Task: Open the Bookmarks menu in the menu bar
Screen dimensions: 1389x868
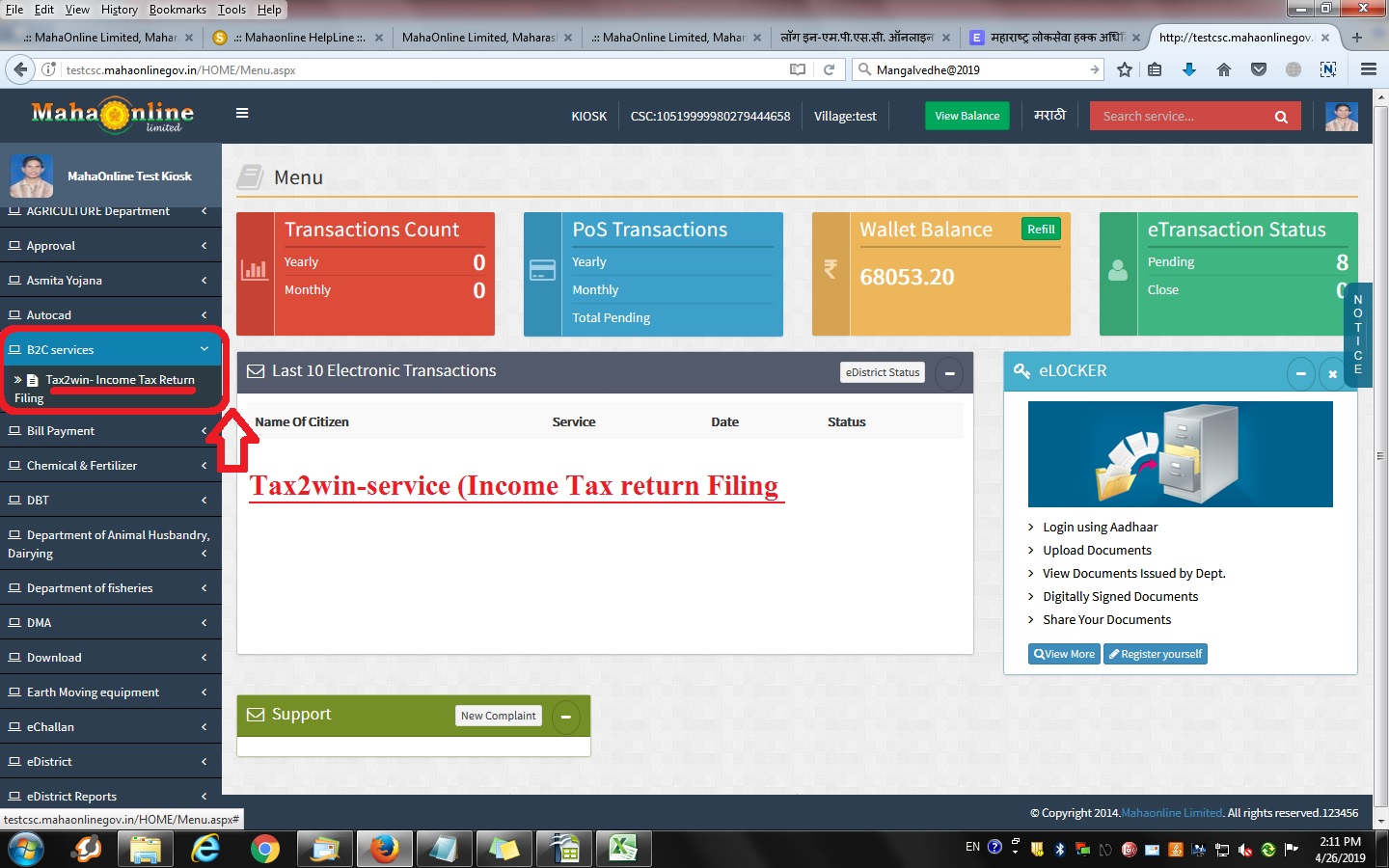Action: pos(177,10)
